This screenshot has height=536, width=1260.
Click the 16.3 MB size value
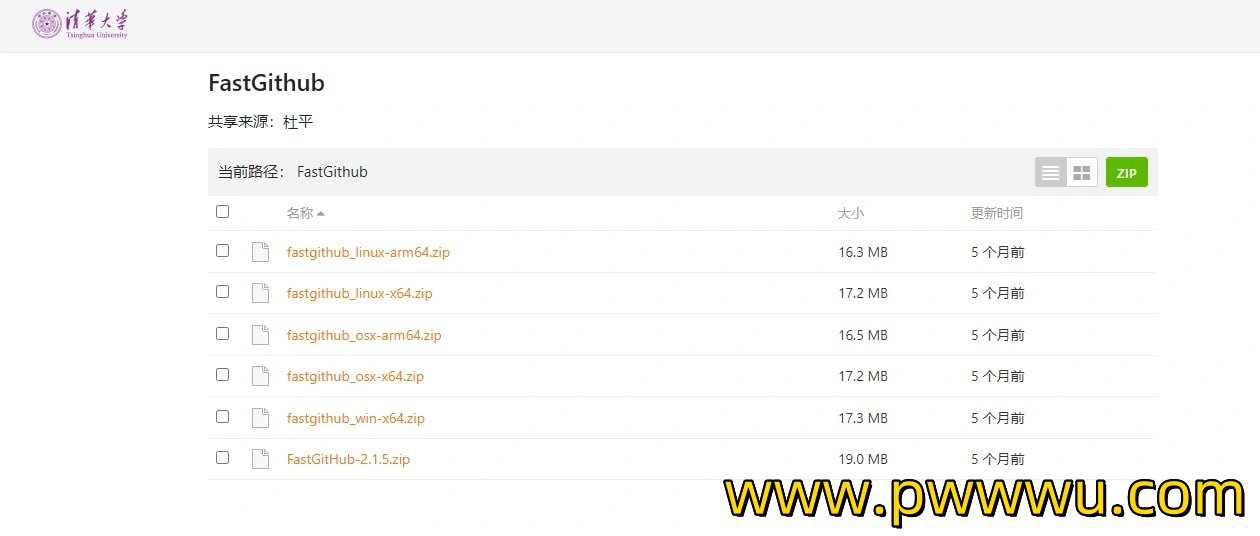(863, 252)
